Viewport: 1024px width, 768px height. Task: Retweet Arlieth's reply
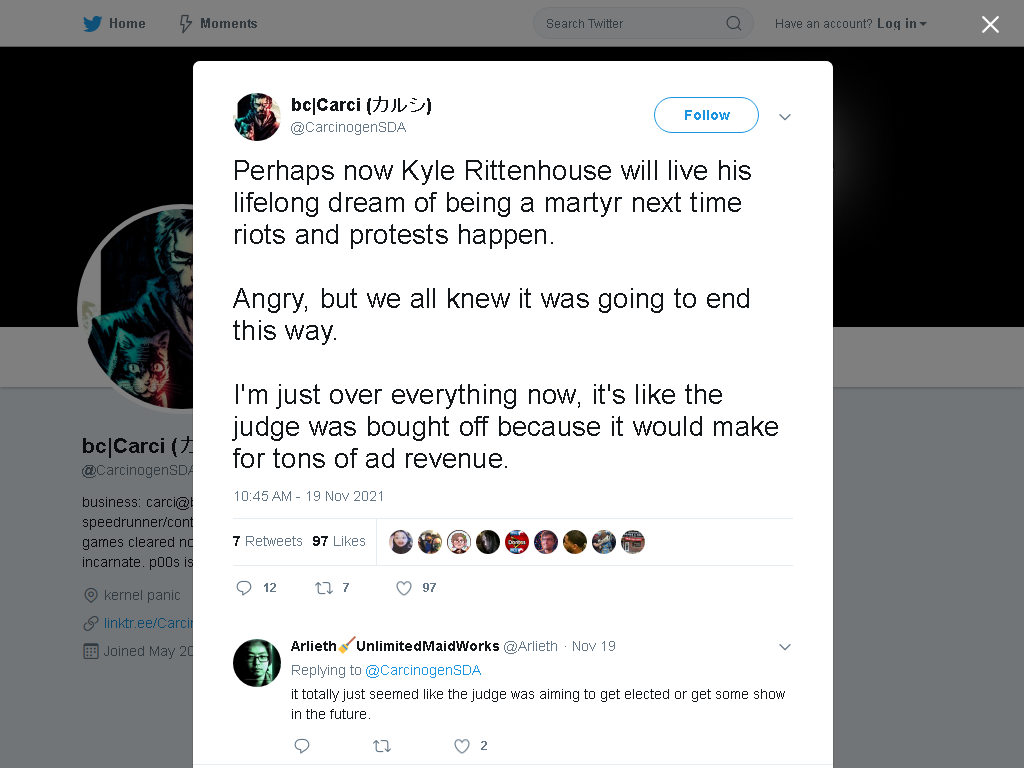[x=382, y=746]
